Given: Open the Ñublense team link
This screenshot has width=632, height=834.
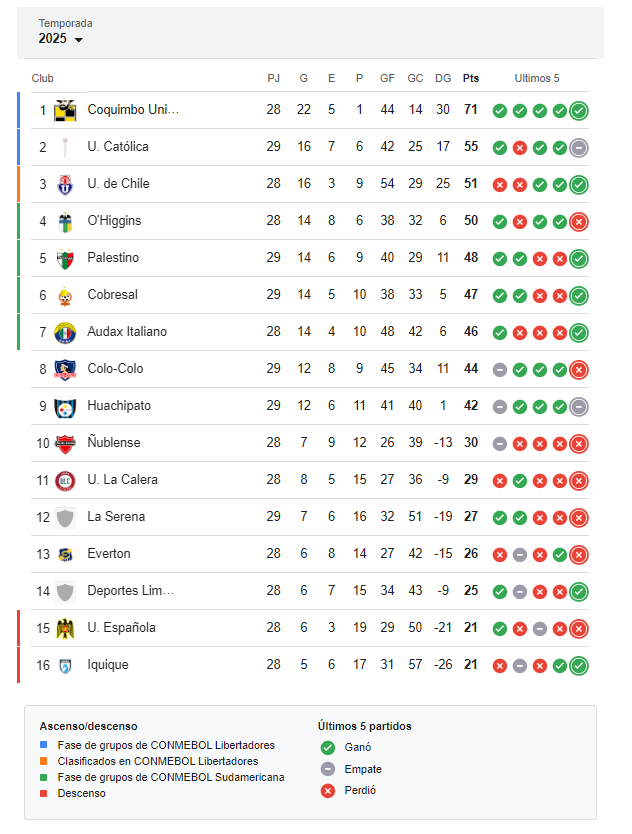Looking at the screenshot, I should pos(114,443).
